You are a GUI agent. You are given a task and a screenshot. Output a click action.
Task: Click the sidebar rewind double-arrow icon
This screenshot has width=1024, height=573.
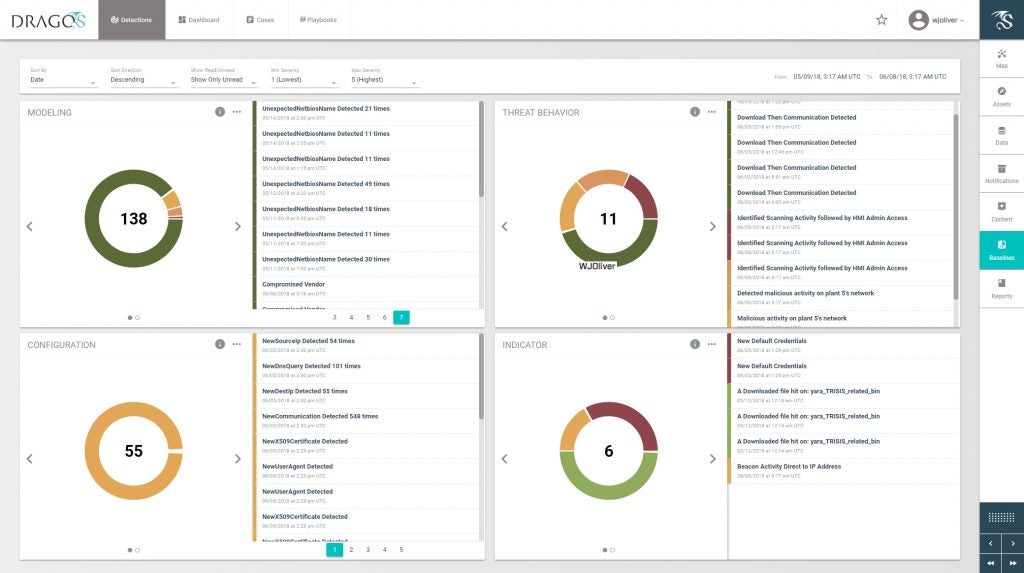click(x=991, y=563)
